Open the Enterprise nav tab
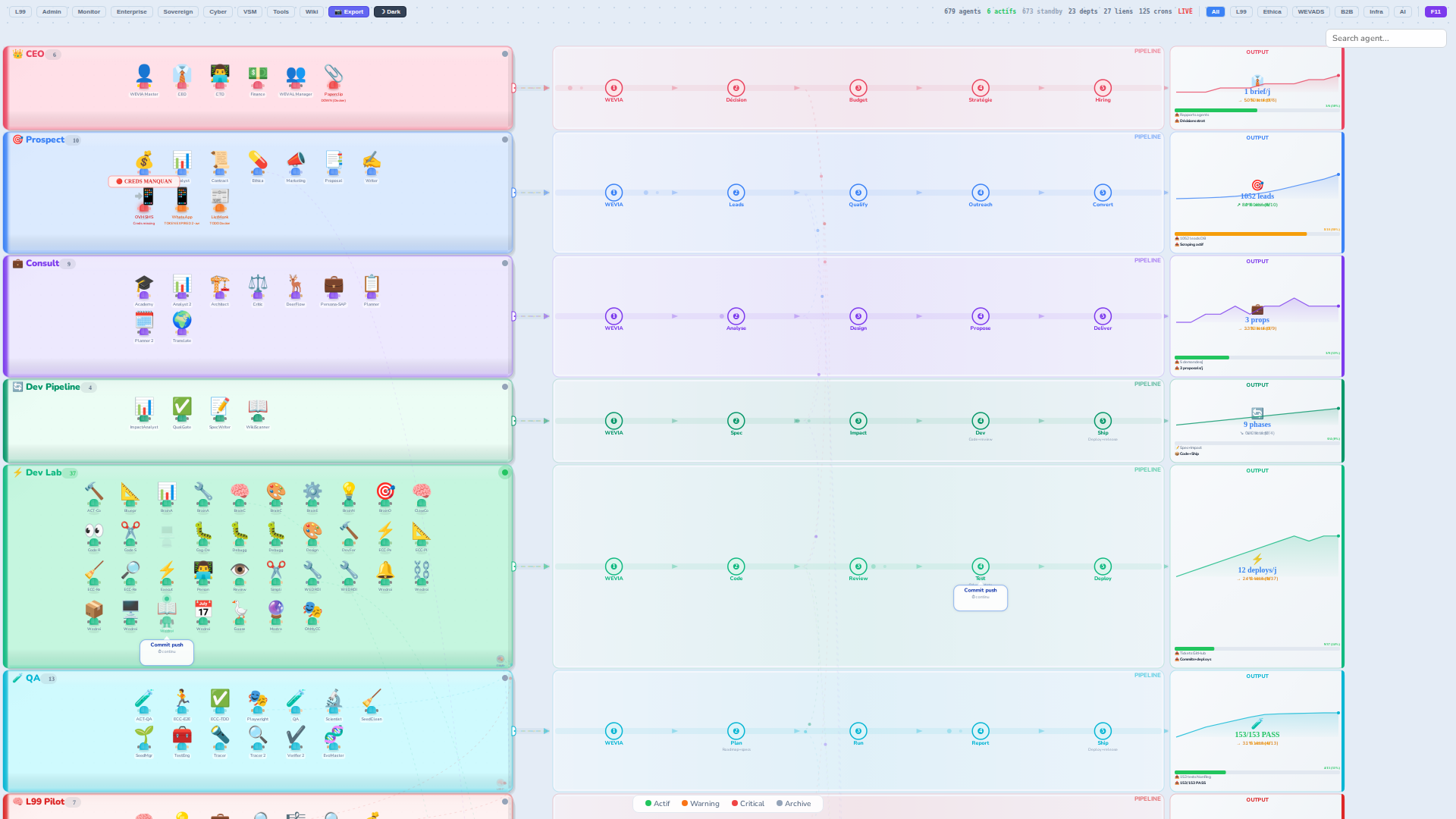The height and width of the screenshot is (819, 1456). coord(132,11)
